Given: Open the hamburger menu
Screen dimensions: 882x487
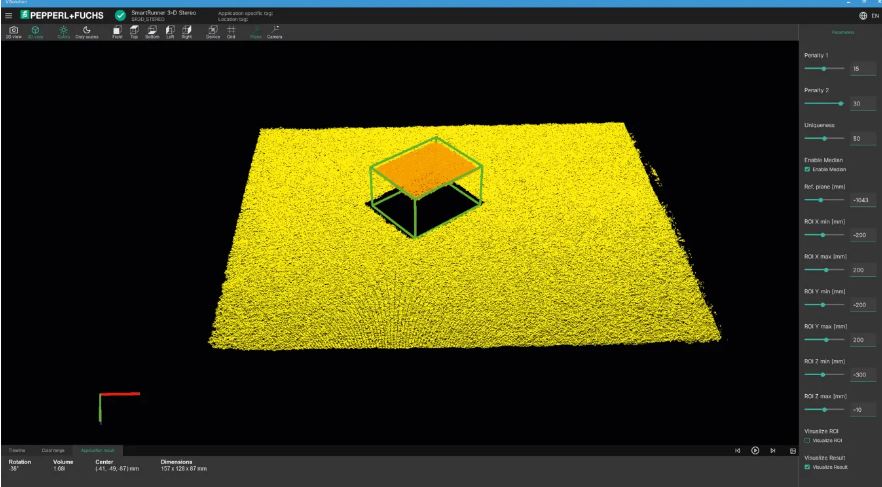Looking at the screenshot, I should pyautogui.click(x=8, y=16).
